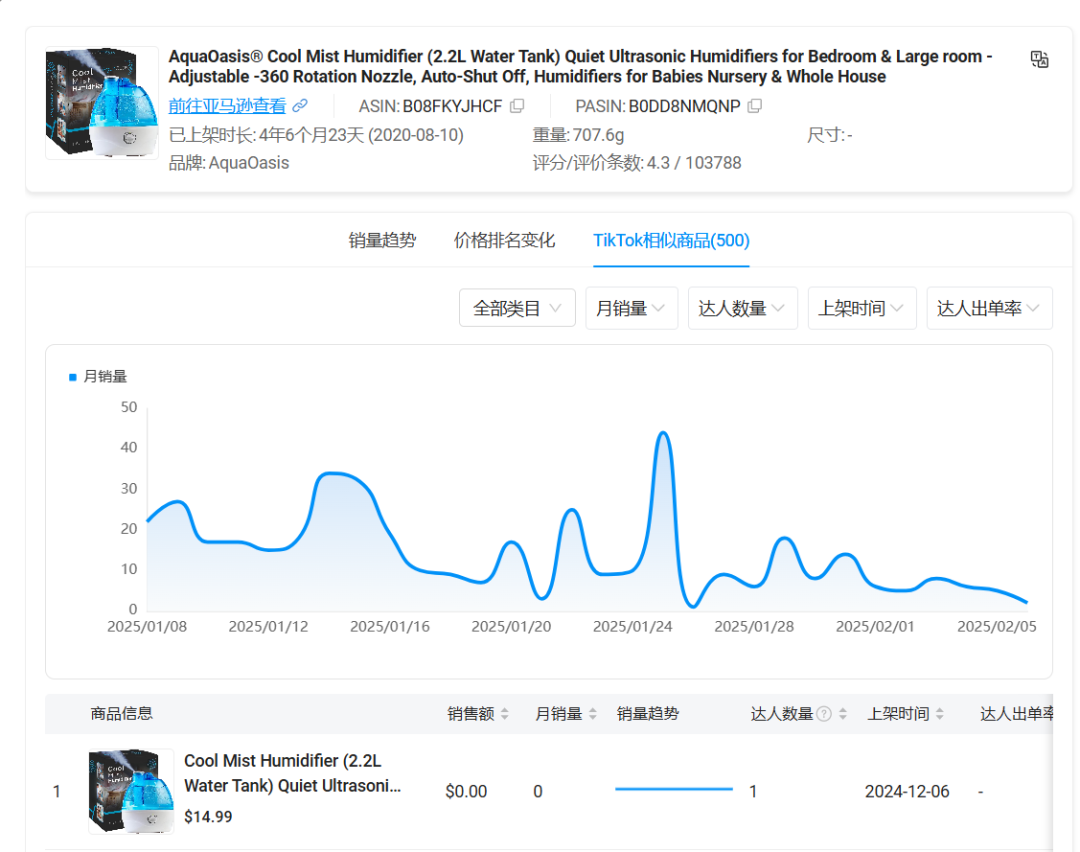1080x852 pixels.
Task: Click the link chain icon beside 前往亚马逊查看
Action: point(300,106)
